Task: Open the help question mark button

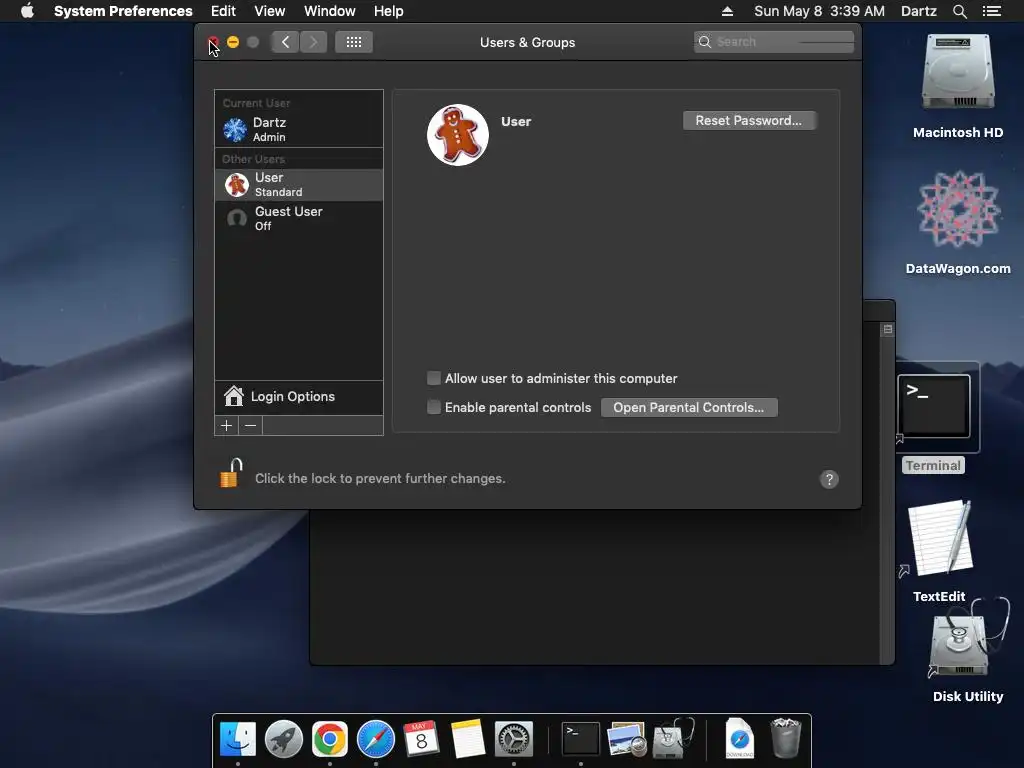Action: [829, 479]
